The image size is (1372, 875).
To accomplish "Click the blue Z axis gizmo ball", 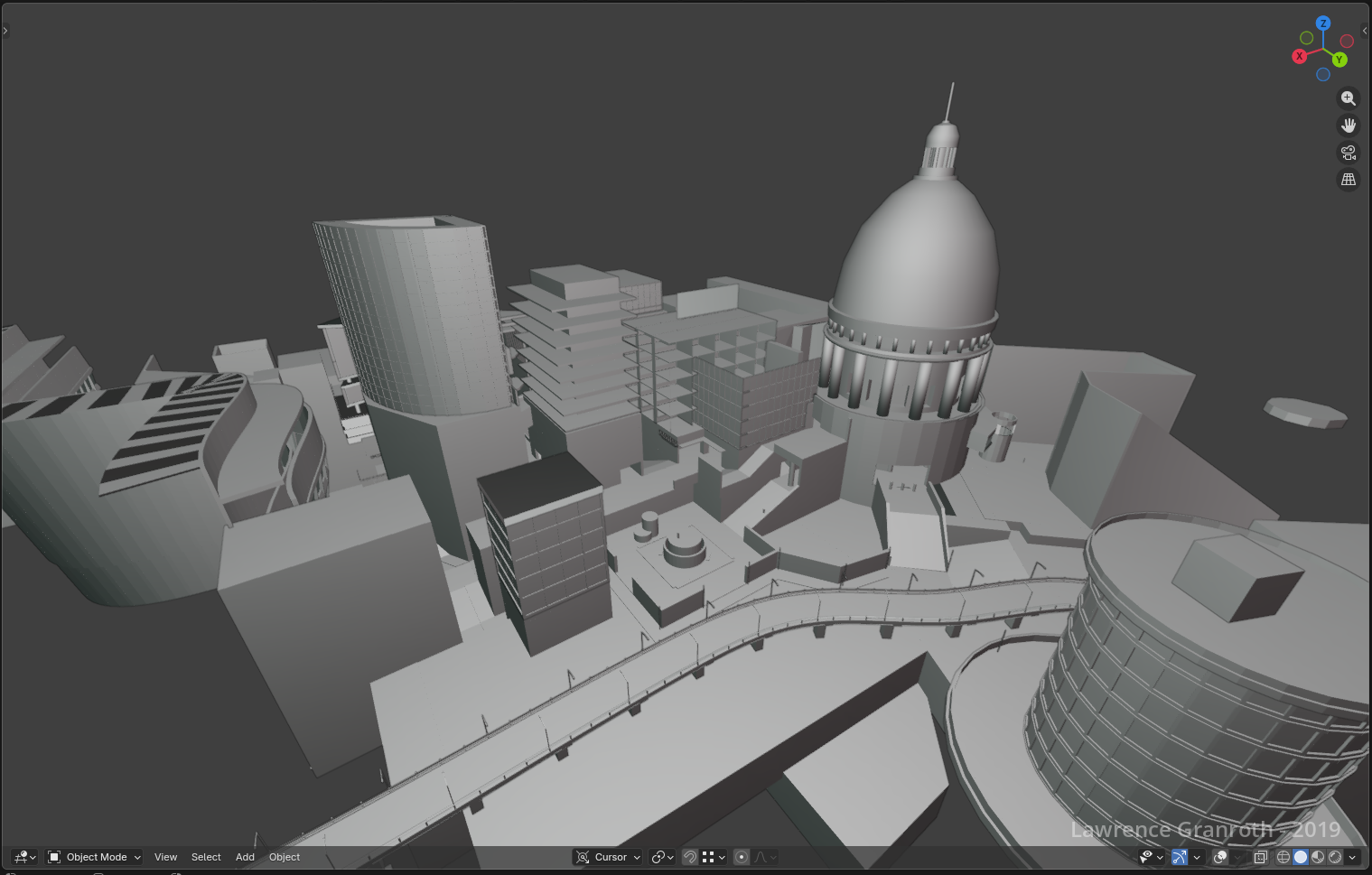I will 1323,23.
